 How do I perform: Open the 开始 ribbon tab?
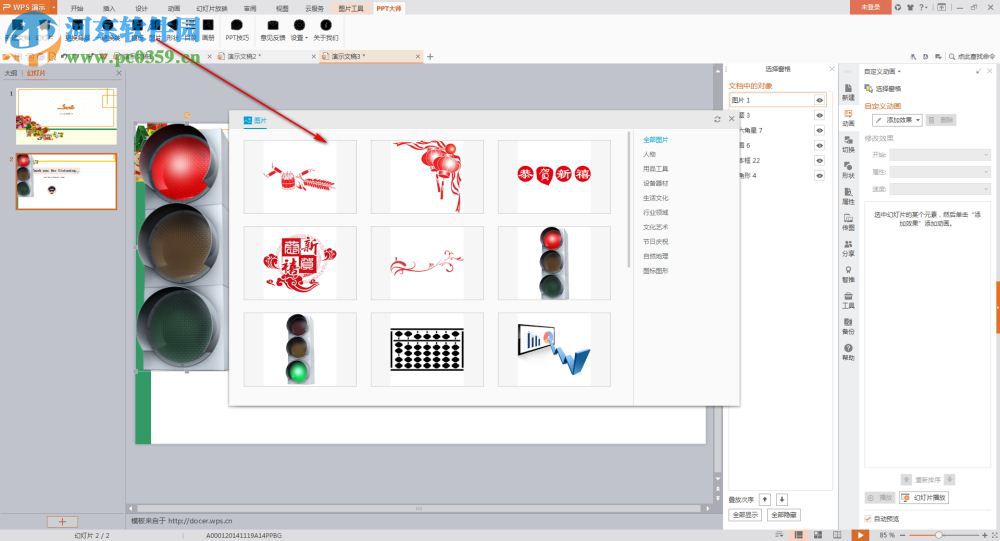coord(77,8)
